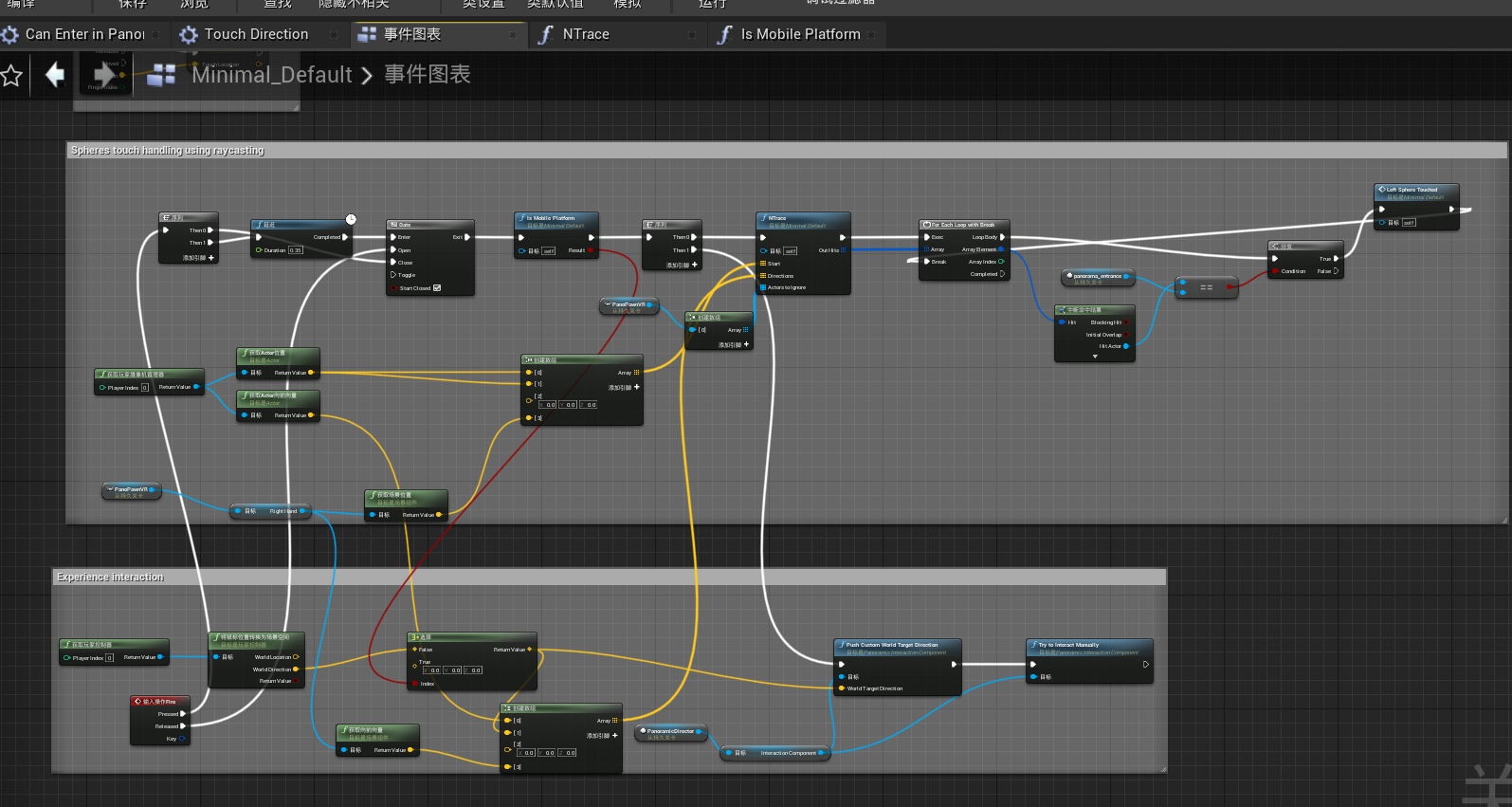Click the For Each Completed output pin

tap(1002, 274)
